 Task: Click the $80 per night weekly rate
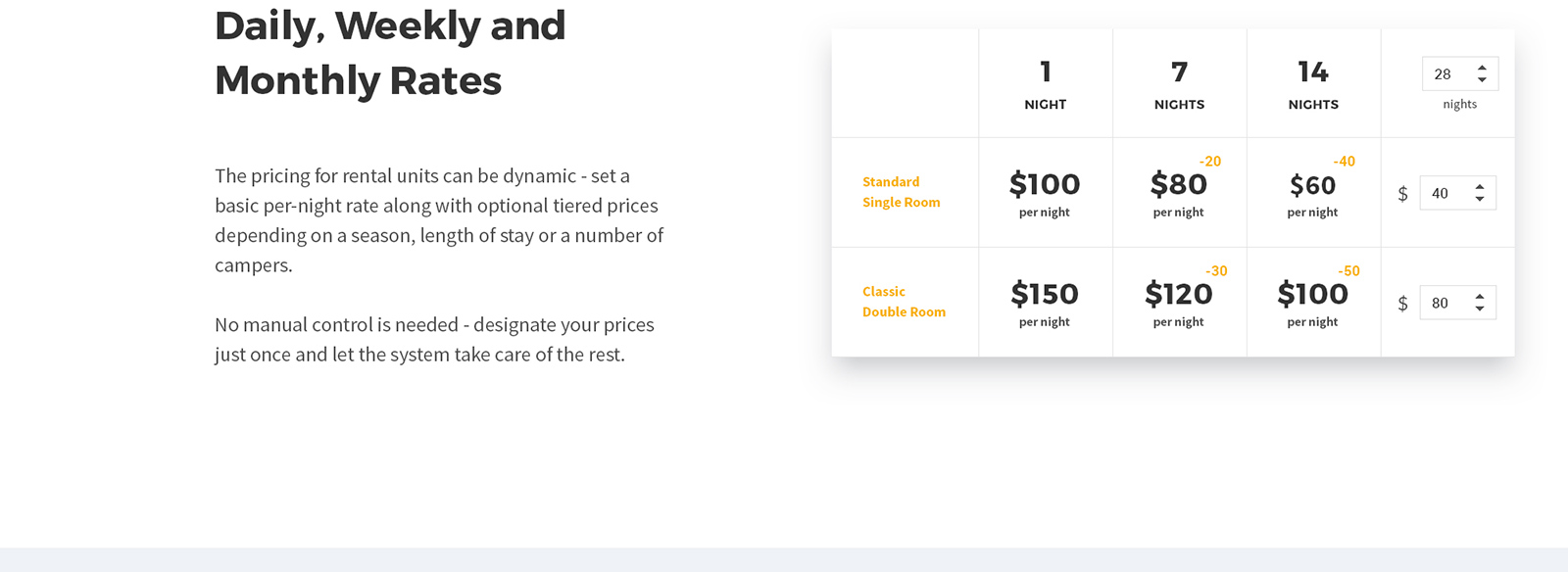(x=1179, y=193)
